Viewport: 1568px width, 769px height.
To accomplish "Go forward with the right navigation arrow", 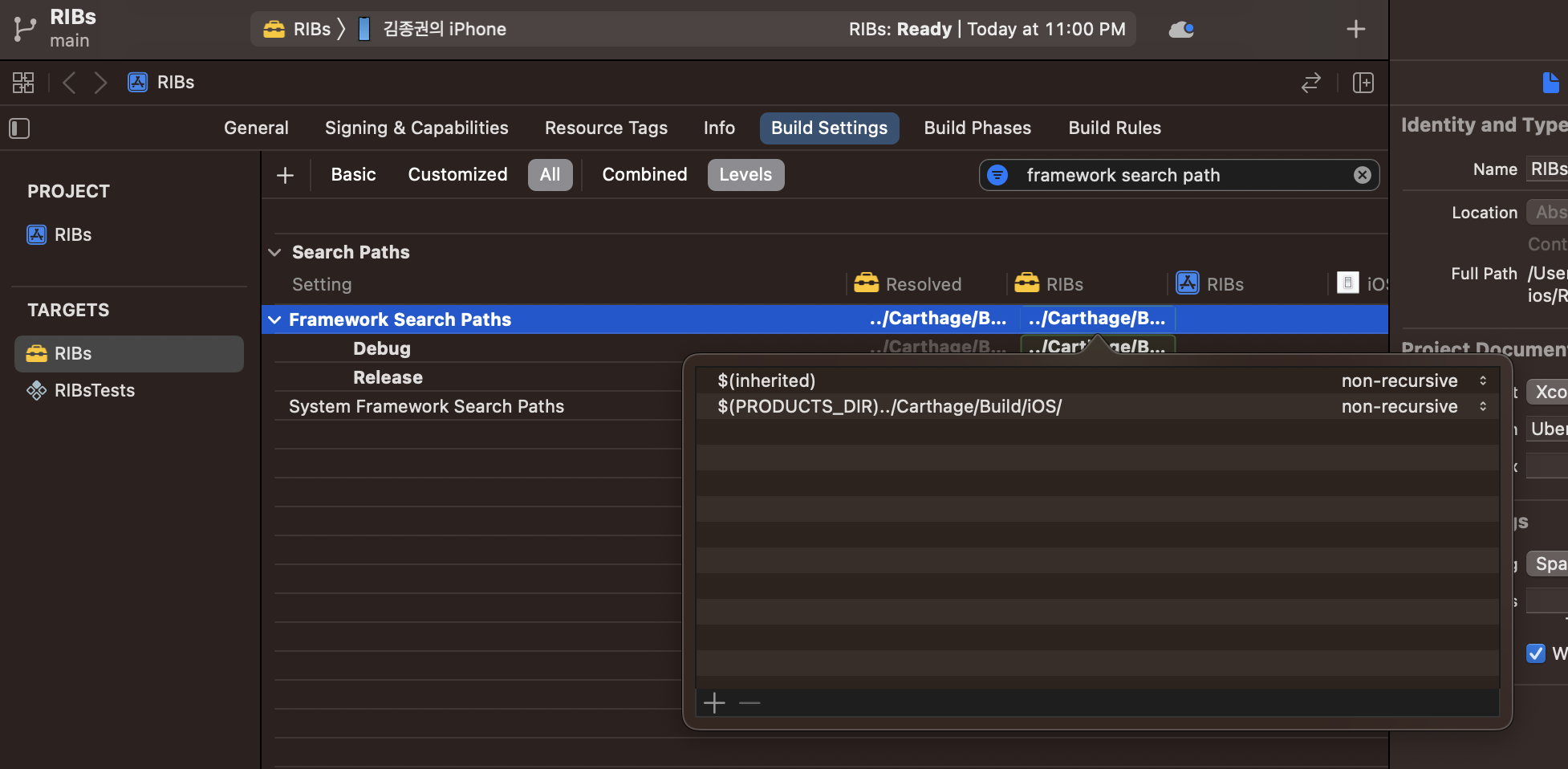I will tap(100, 83).
